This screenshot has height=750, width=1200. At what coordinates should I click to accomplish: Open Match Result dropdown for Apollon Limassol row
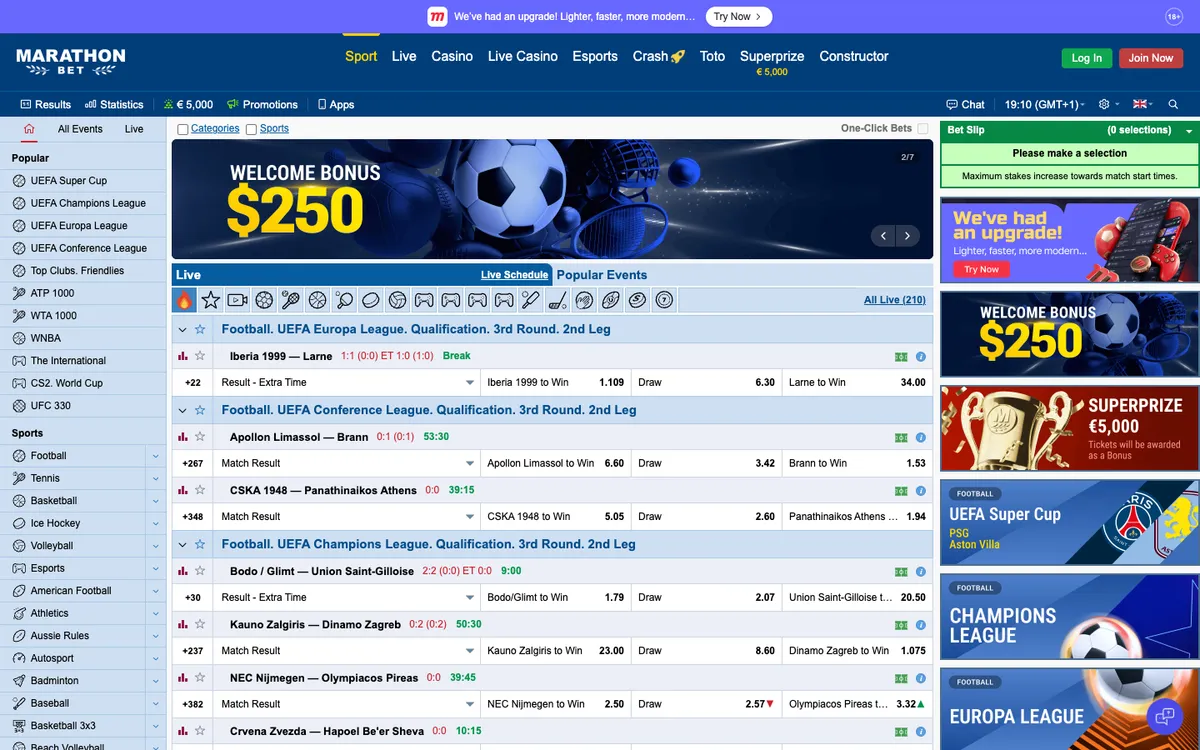click(347, 463)
